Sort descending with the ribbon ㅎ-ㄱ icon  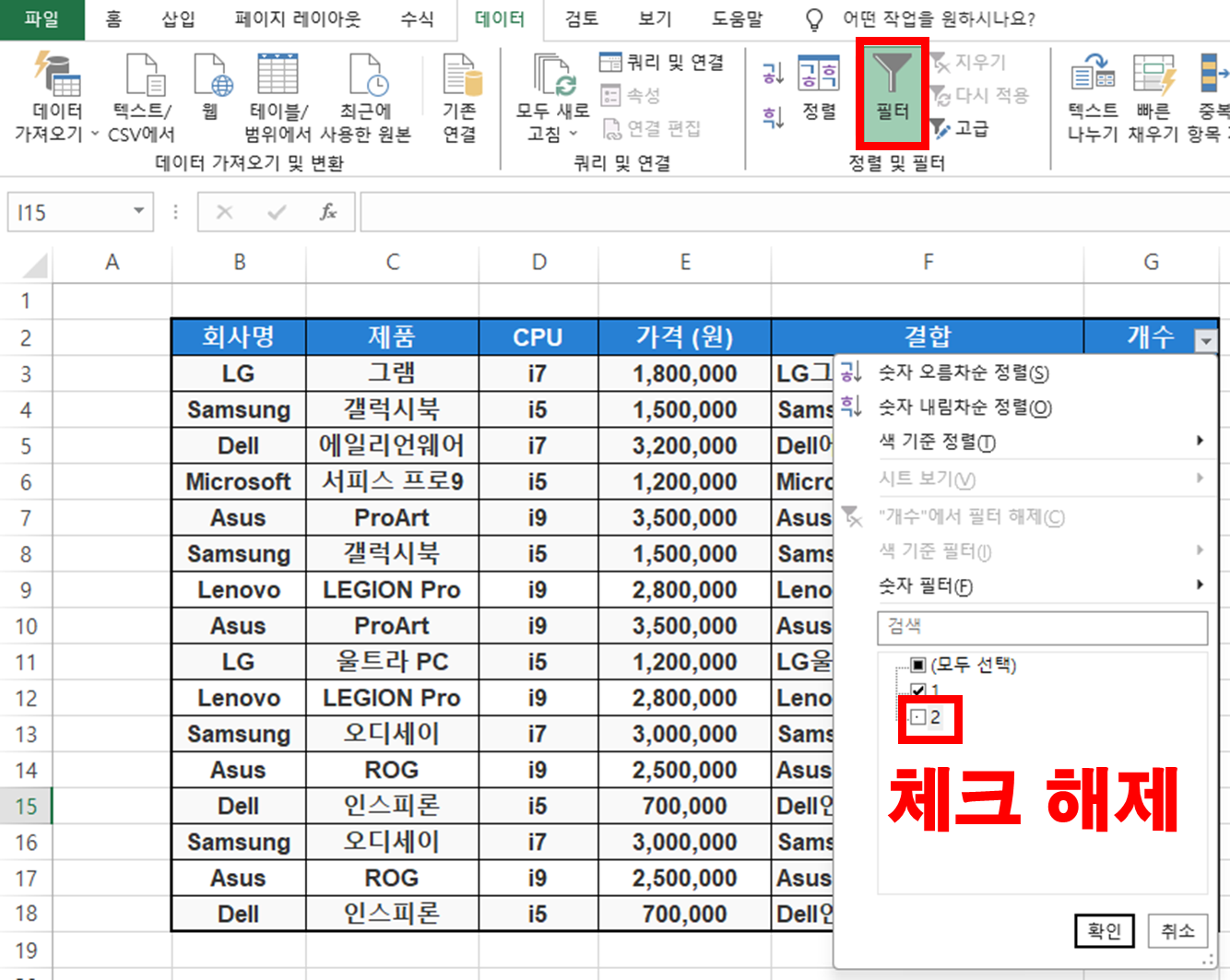coord(773,117)
